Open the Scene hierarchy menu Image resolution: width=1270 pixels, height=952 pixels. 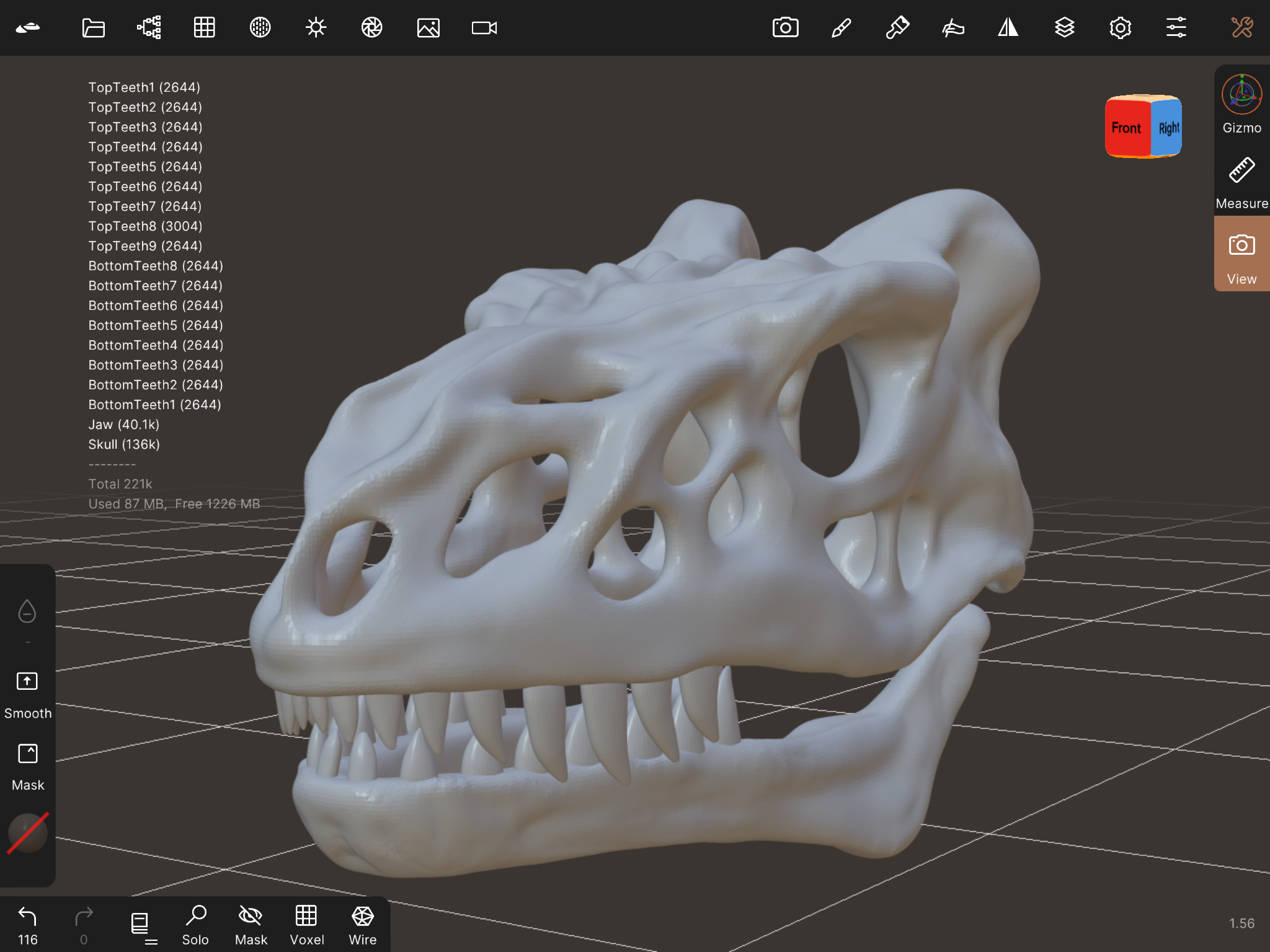pos(149,28)
